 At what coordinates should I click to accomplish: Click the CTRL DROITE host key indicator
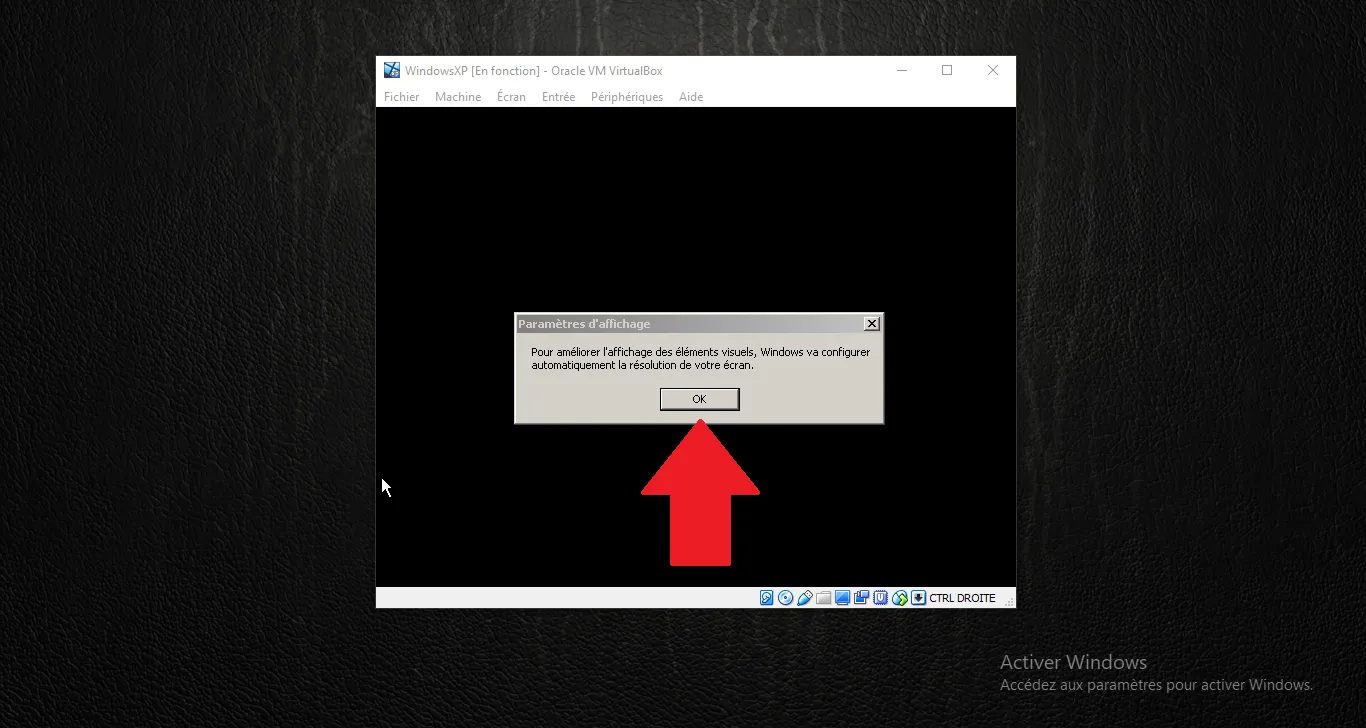pyautogui.click(x=962, y=598)
